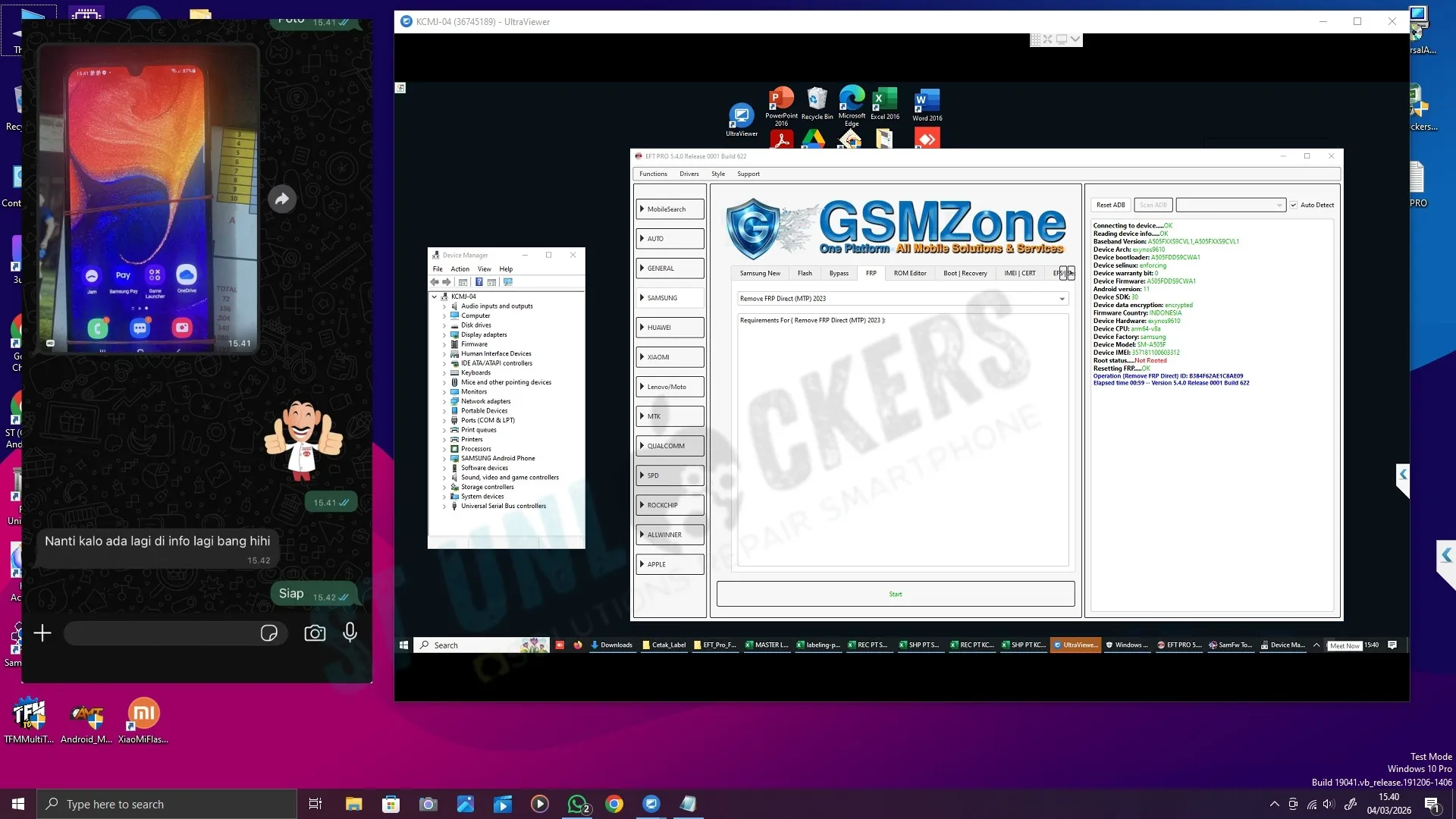Open Remove FRP Direct method dropdown
Screen dimensions: 1456x819
point(1062,299)
